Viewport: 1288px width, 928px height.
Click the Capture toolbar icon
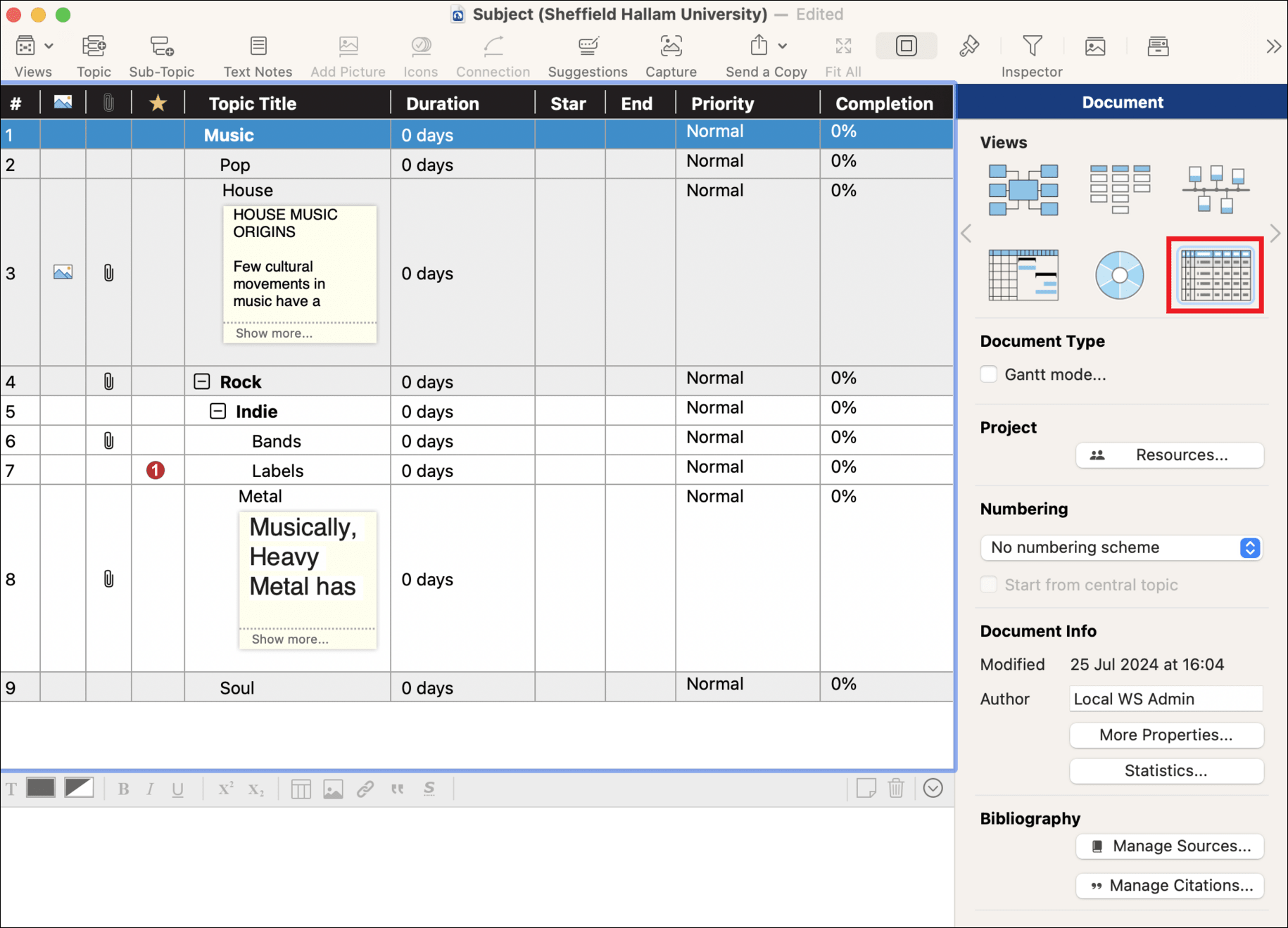(671, 47)
